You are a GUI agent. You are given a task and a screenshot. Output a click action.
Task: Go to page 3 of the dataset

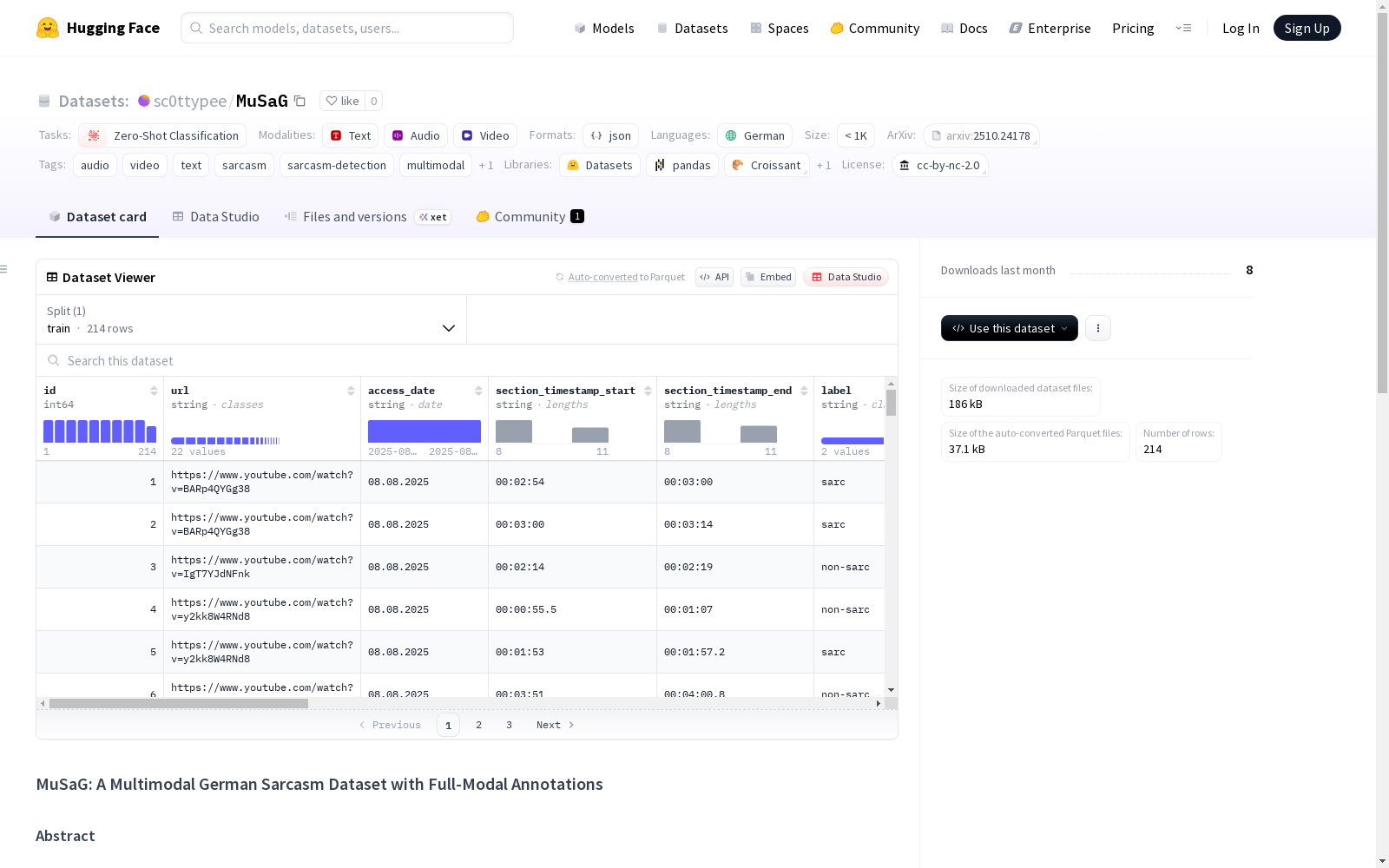tap(509, 725)
